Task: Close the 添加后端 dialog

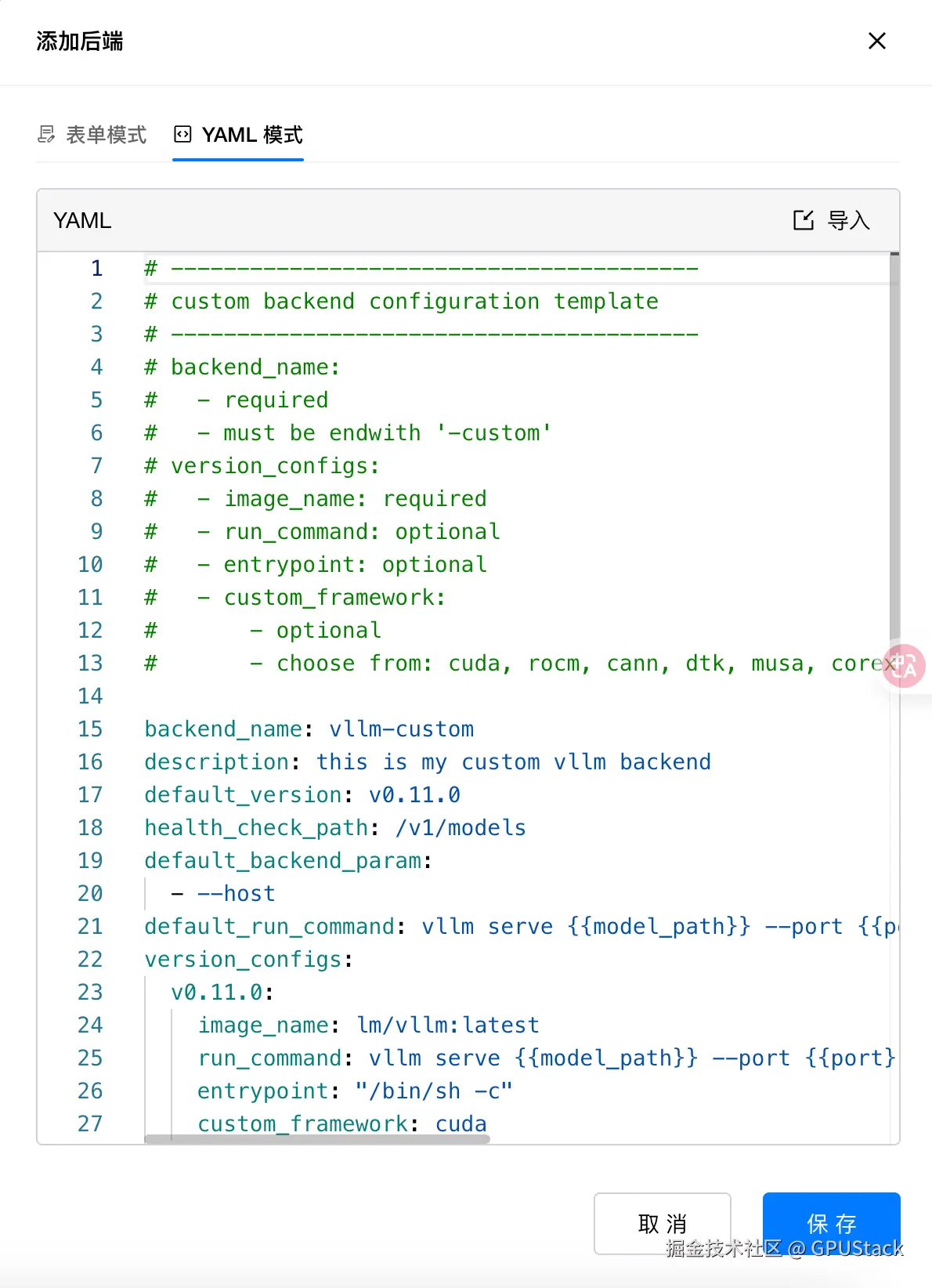Action: click(876, 41)
